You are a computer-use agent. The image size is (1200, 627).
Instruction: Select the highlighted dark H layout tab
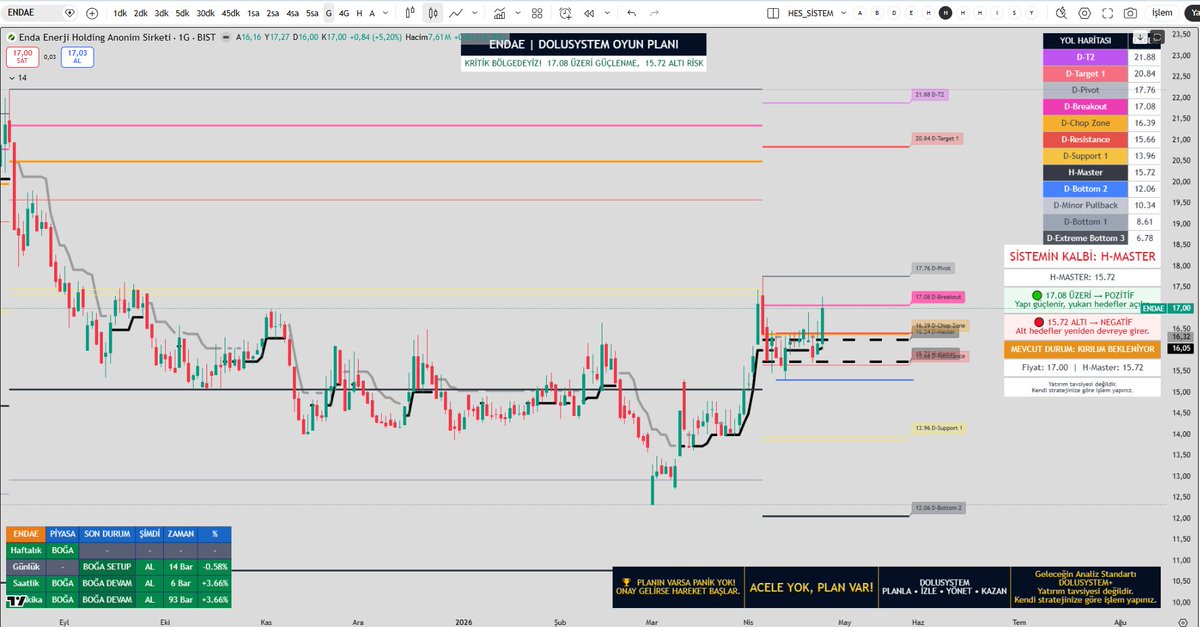tap(946, 14)
